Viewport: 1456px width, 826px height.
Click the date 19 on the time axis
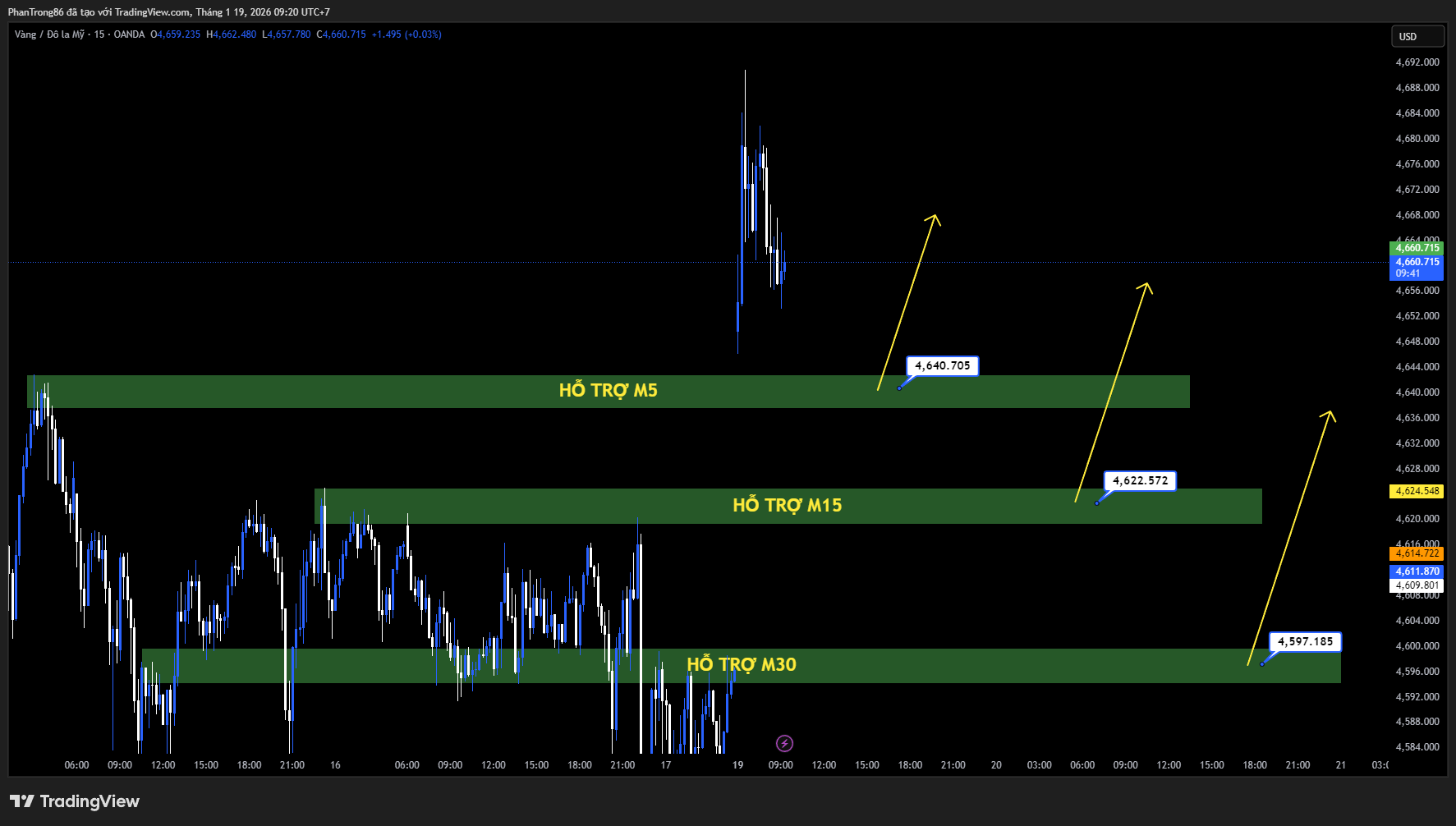tap(737, 765)
